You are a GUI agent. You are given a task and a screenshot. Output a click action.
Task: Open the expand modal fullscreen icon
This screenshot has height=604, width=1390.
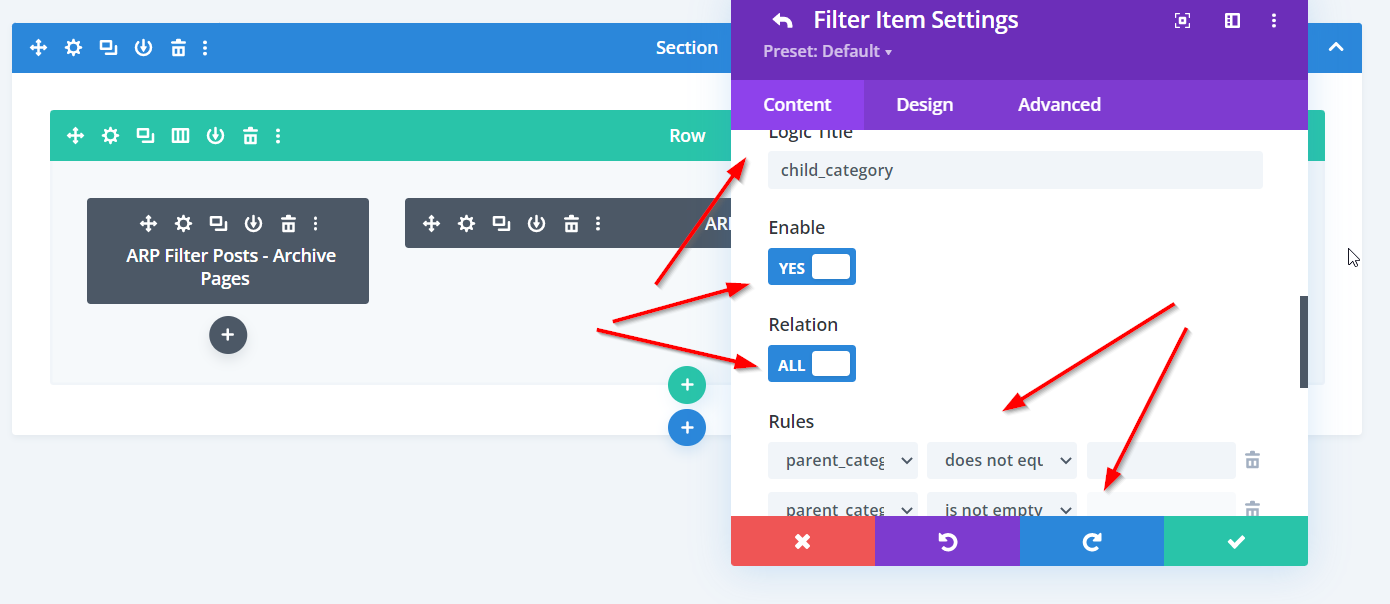(1182, 20)
